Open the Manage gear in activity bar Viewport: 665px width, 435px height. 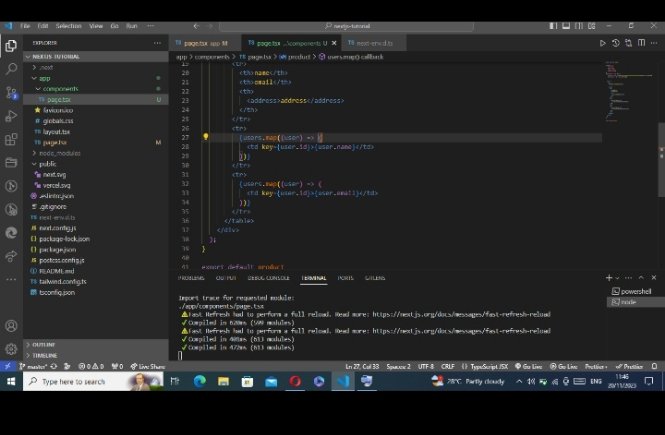11,349
